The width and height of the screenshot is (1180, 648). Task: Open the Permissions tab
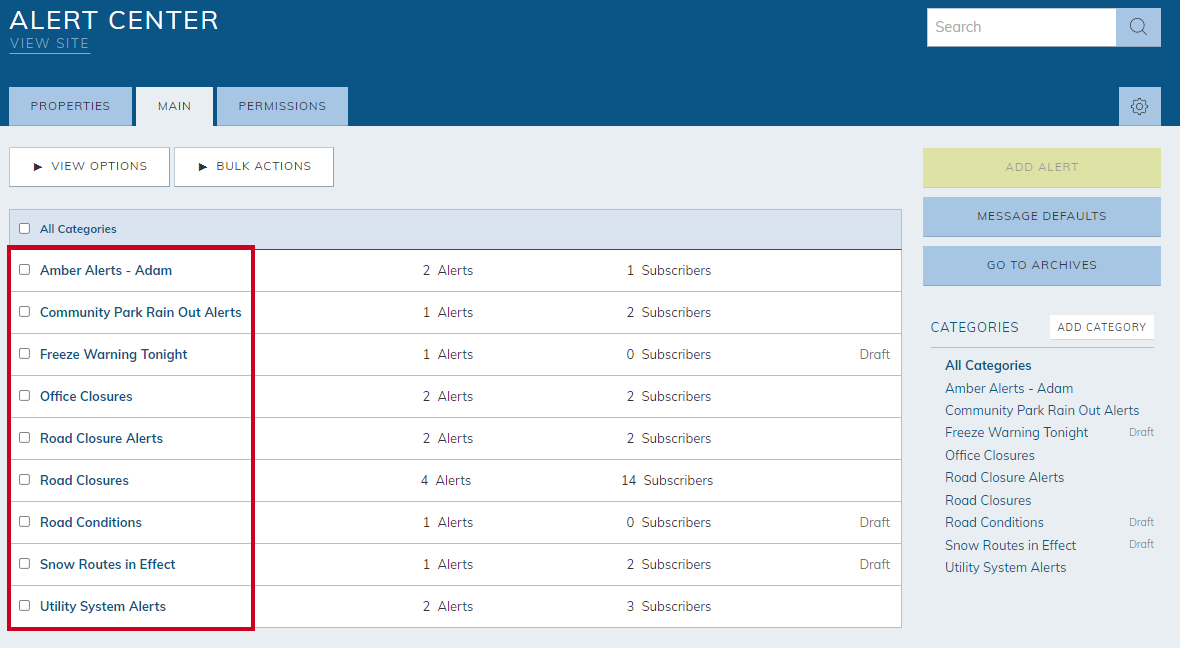(x=282, y=106)
